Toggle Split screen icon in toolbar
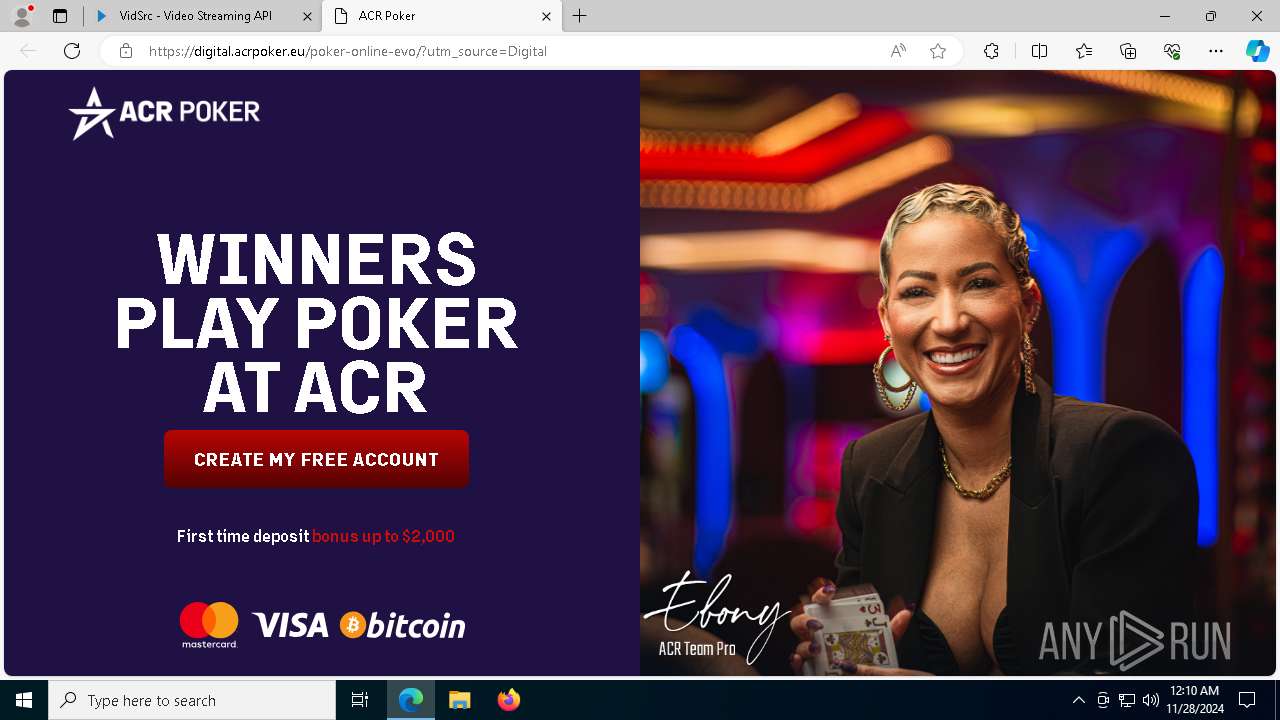1280x720 pixels. click(x=1039, y=51)
